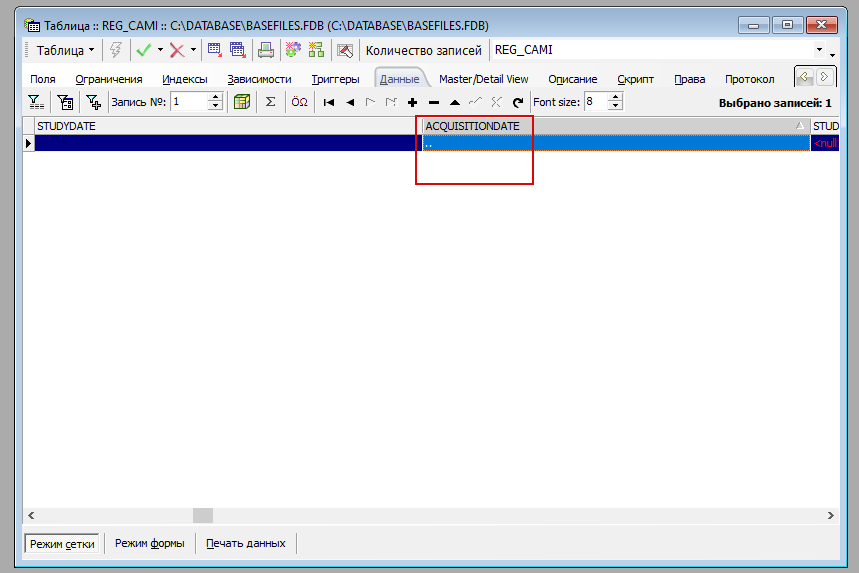Switch to Режим сетки grid mode
This screenshot has width=859, height=573.
coord(62,543)
